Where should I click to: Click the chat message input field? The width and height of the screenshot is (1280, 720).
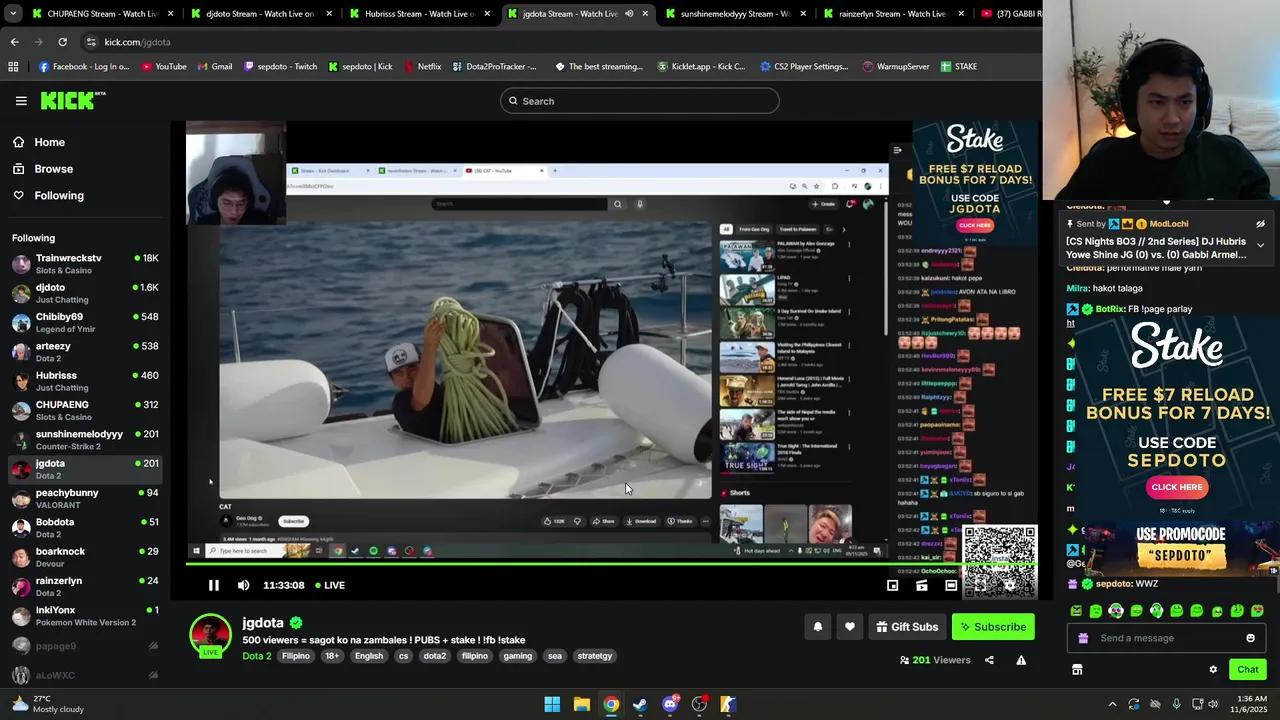1165,638
